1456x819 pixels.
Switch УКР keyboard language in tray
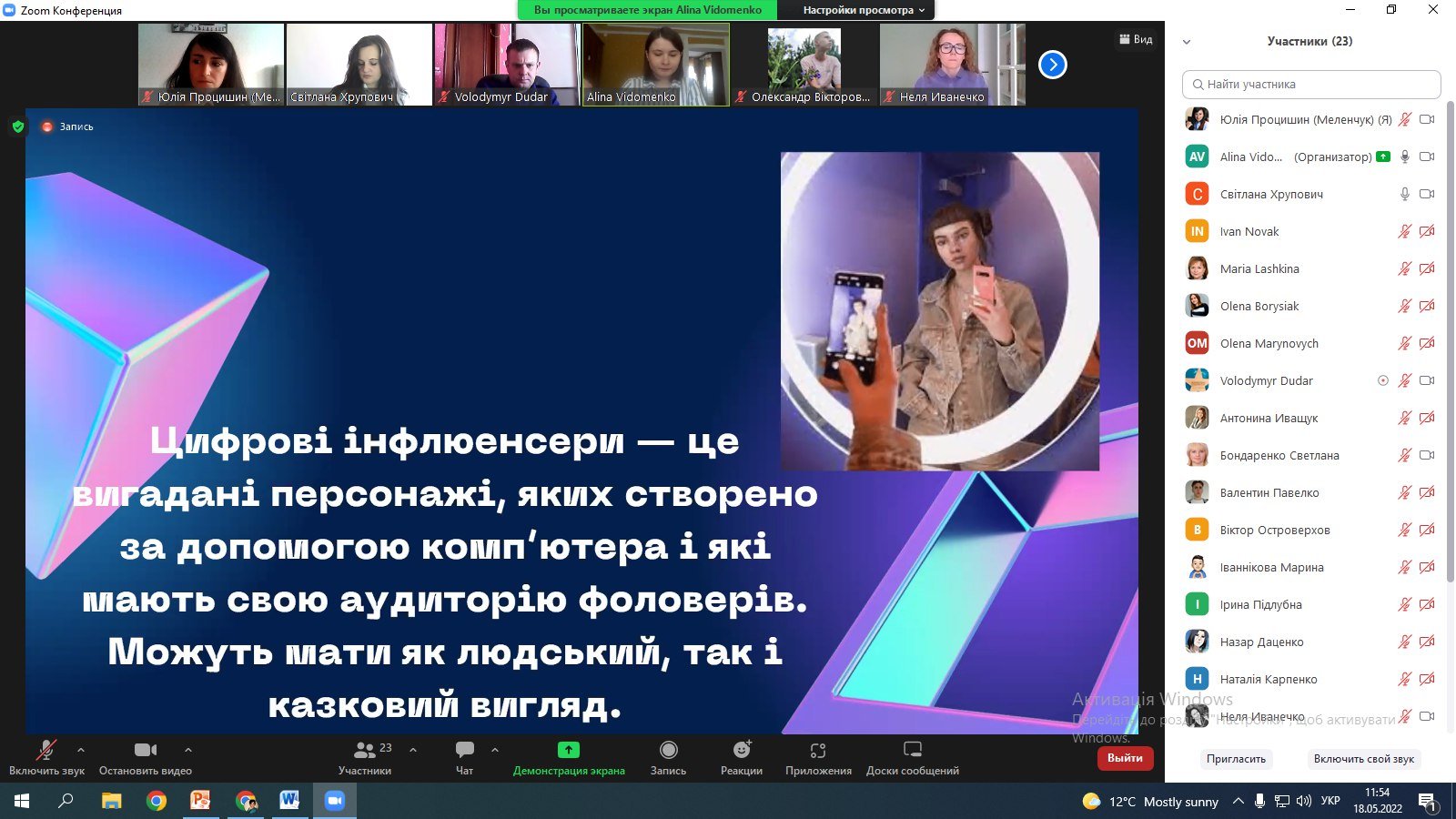pyautogui.click(x=1330, y=801)
